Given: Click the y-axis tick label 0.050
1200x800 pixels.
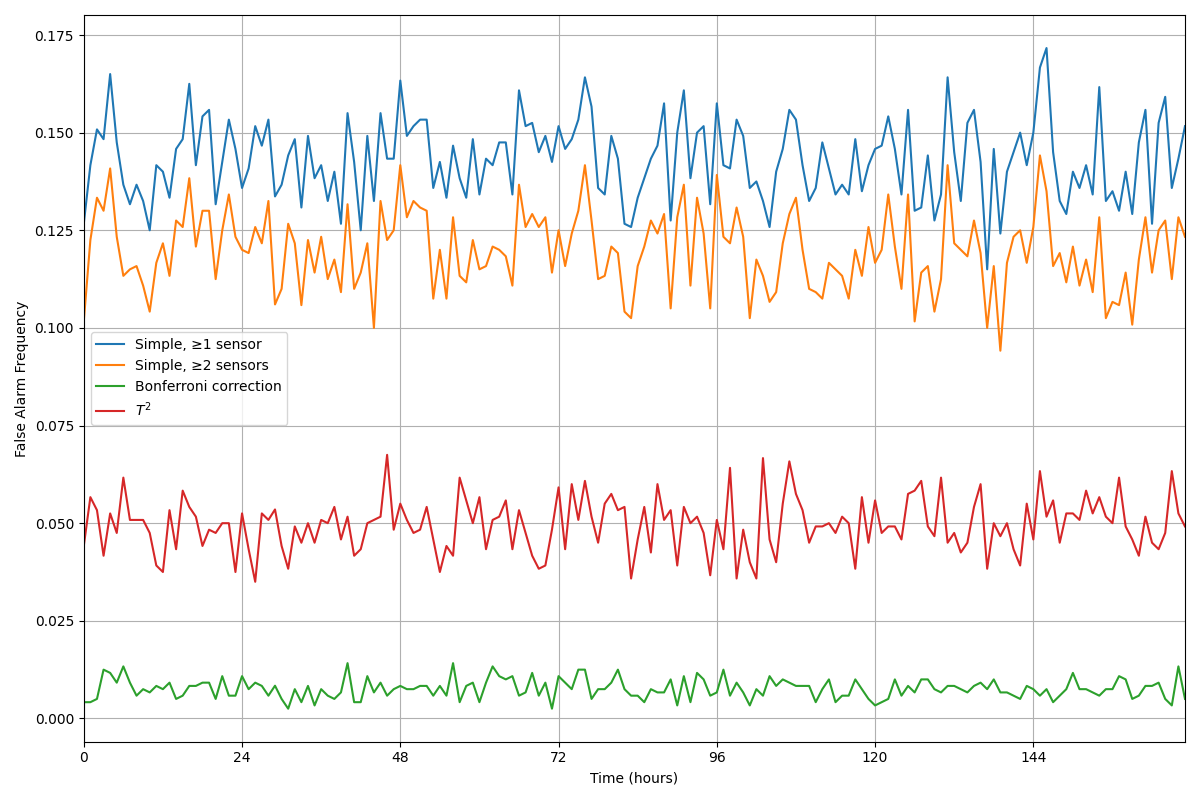Looking at the screenshot, I should coord(55,524).
